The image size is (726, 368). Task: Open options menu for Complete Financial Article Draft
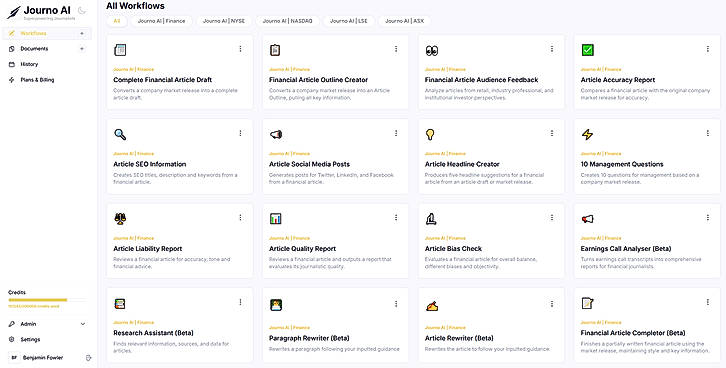tap(240, 49)
